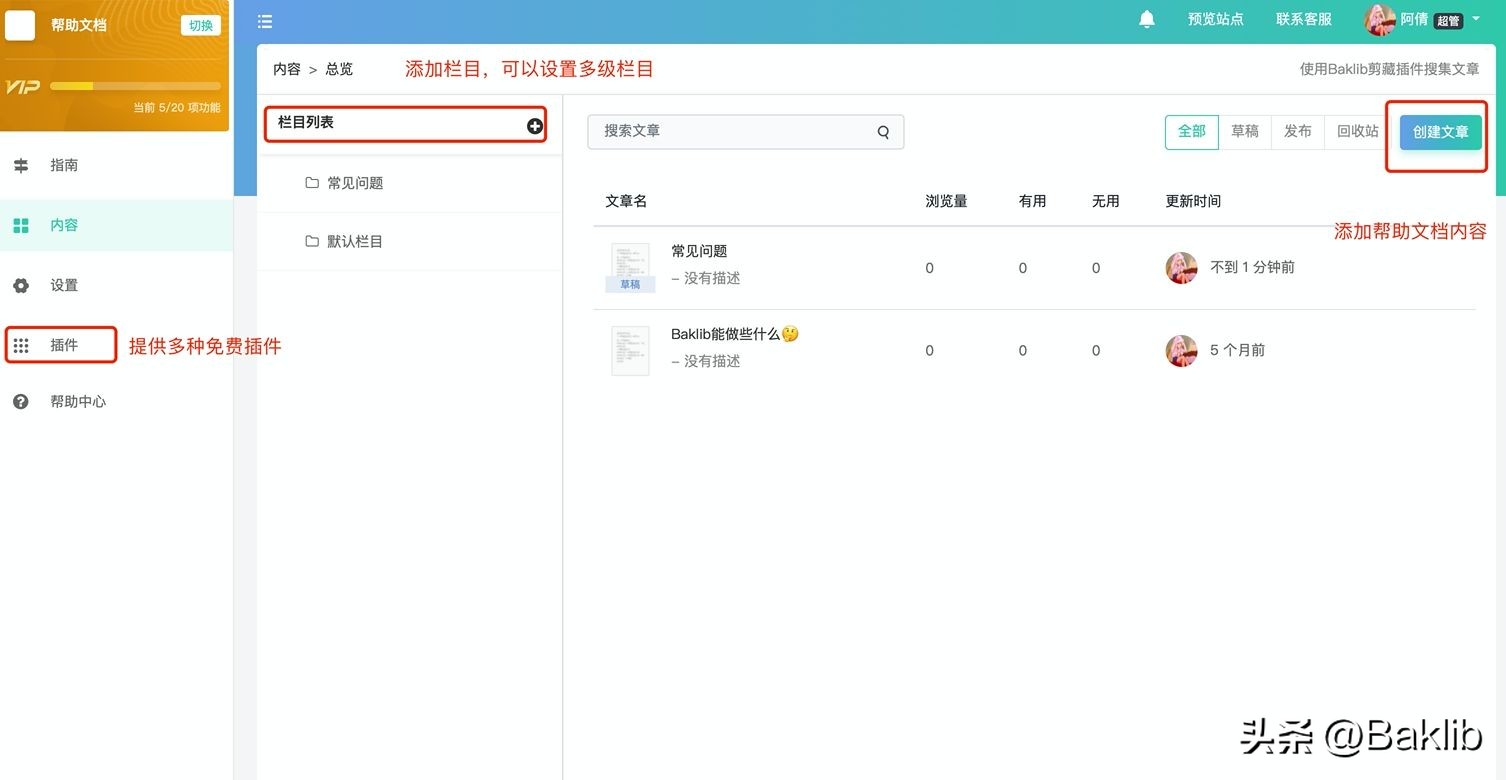Click the 创建文章 create article button

point(1439,131)
